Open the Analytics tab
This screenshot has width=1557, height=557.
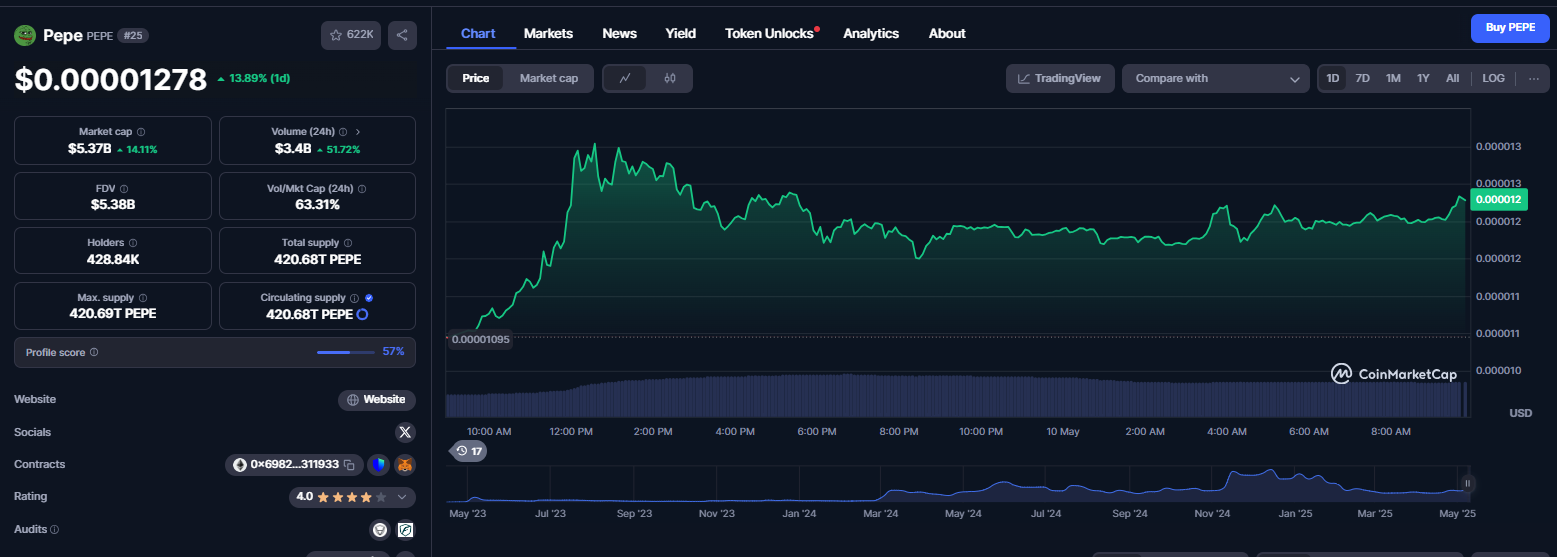[x=871, y=33]
